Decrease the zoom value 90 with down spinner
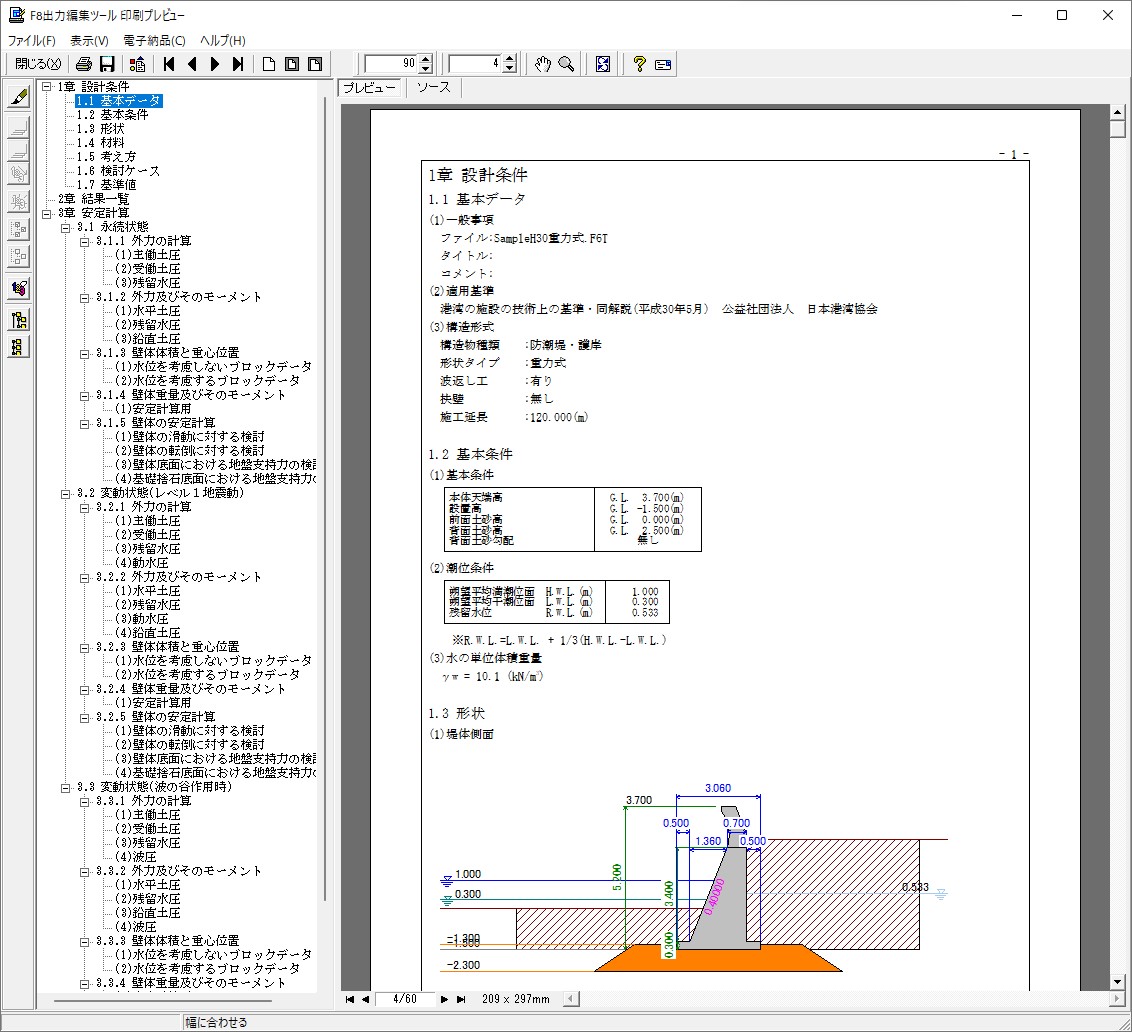The image size is (1132, 1032). (426, 69)
